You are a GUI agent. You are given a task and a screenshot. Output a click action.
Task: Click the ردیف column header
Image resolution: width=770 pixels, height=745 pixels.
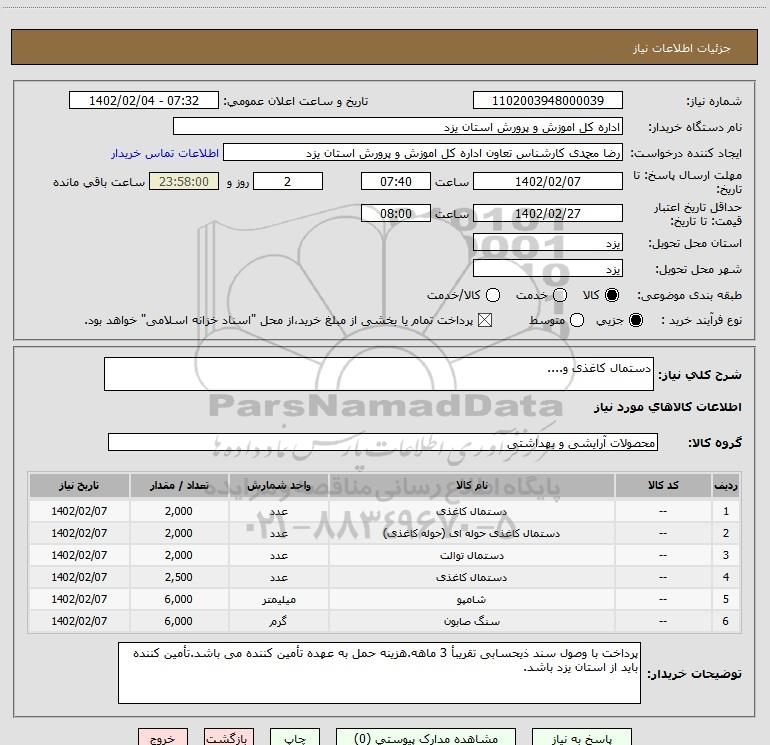(726, 486)
